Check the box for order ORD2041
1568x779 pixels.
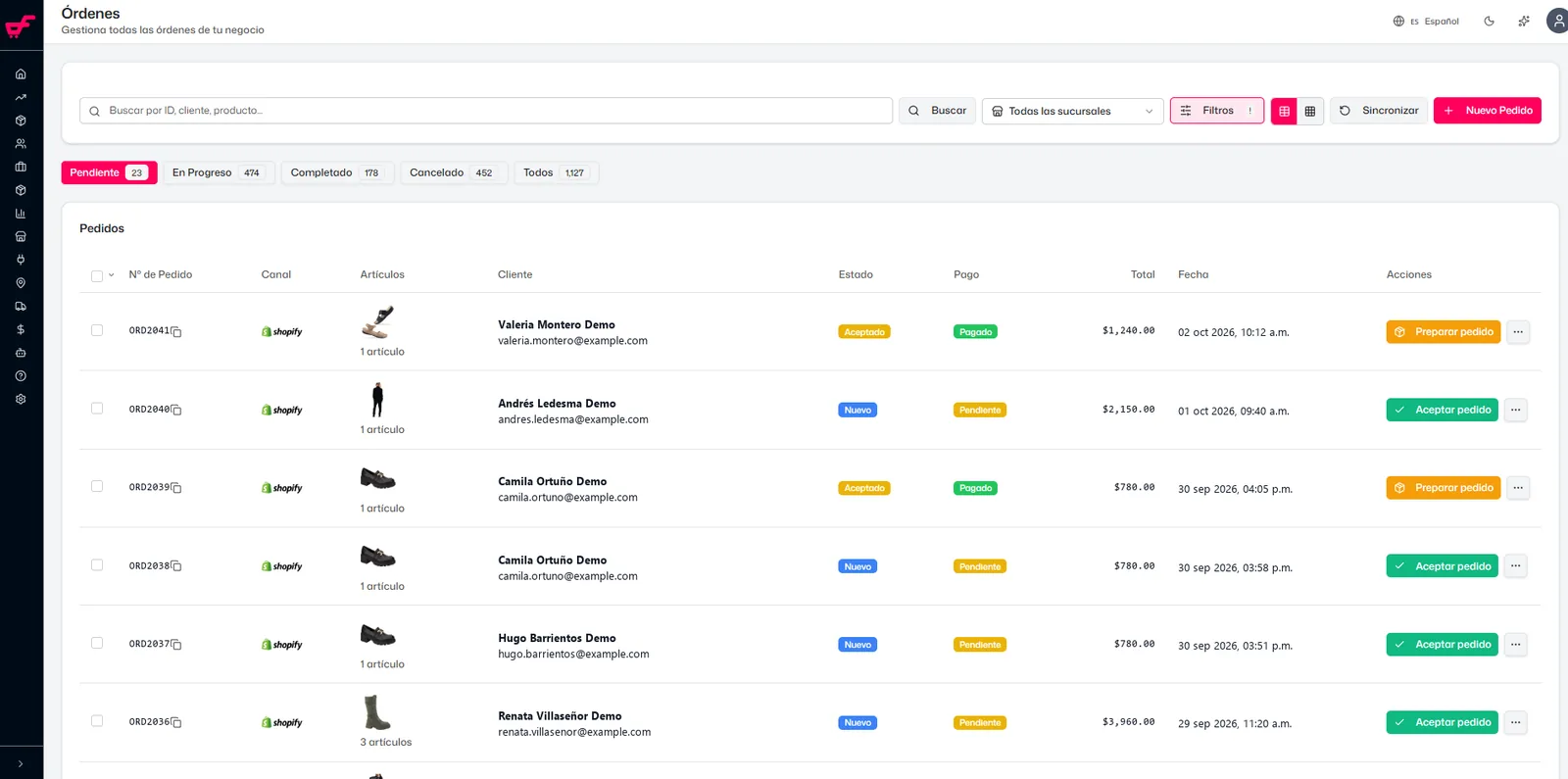pyautogui.click(x=97, y=330)
